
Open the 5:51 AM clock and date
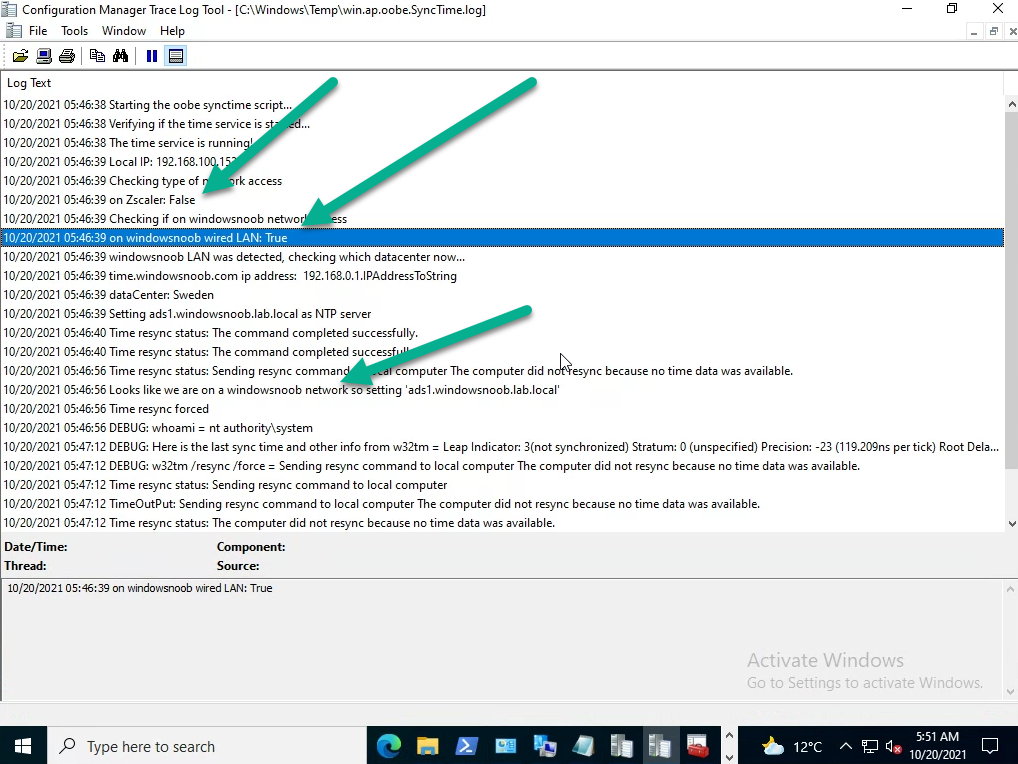coord(937,746)
